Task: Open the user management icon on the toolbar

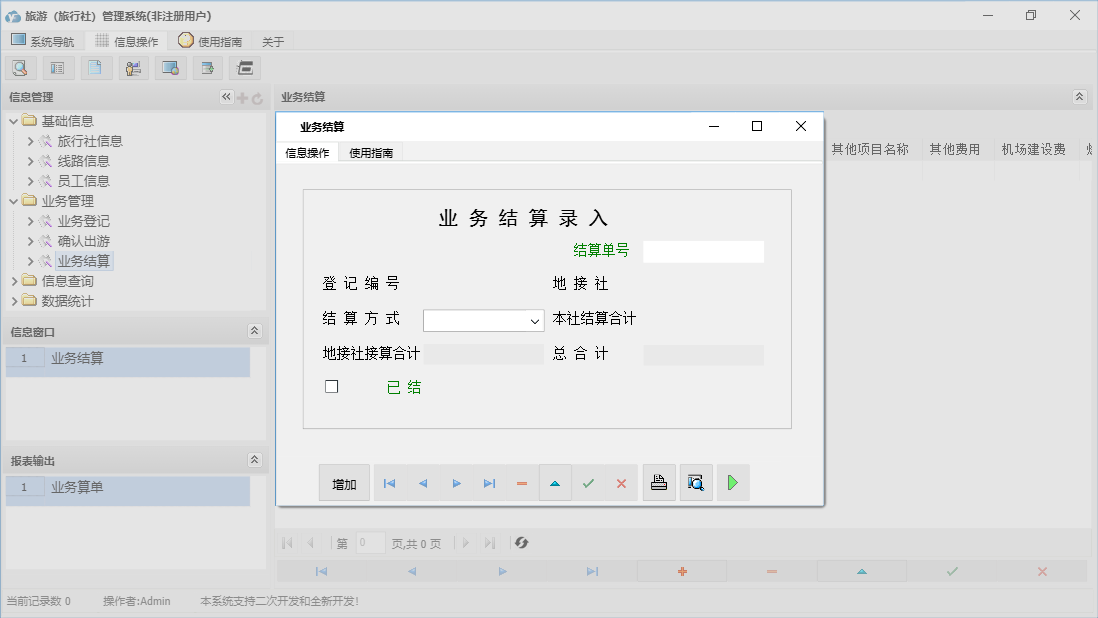Action: coord(131,67)
